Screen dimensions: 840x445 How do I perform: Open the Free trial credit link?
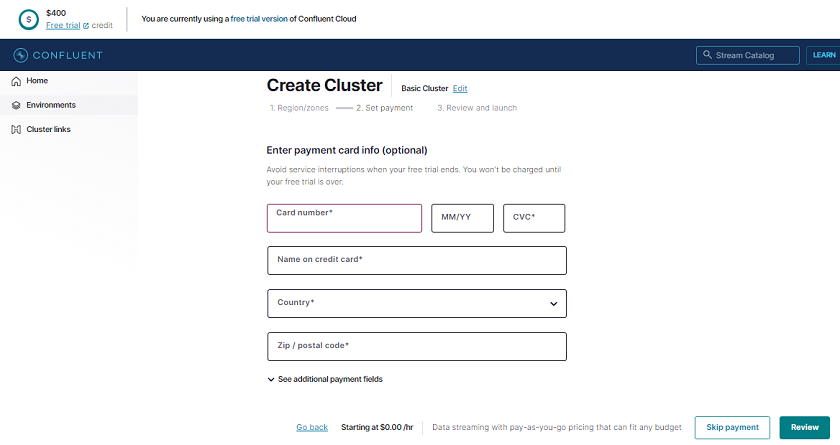click(63, 25)
